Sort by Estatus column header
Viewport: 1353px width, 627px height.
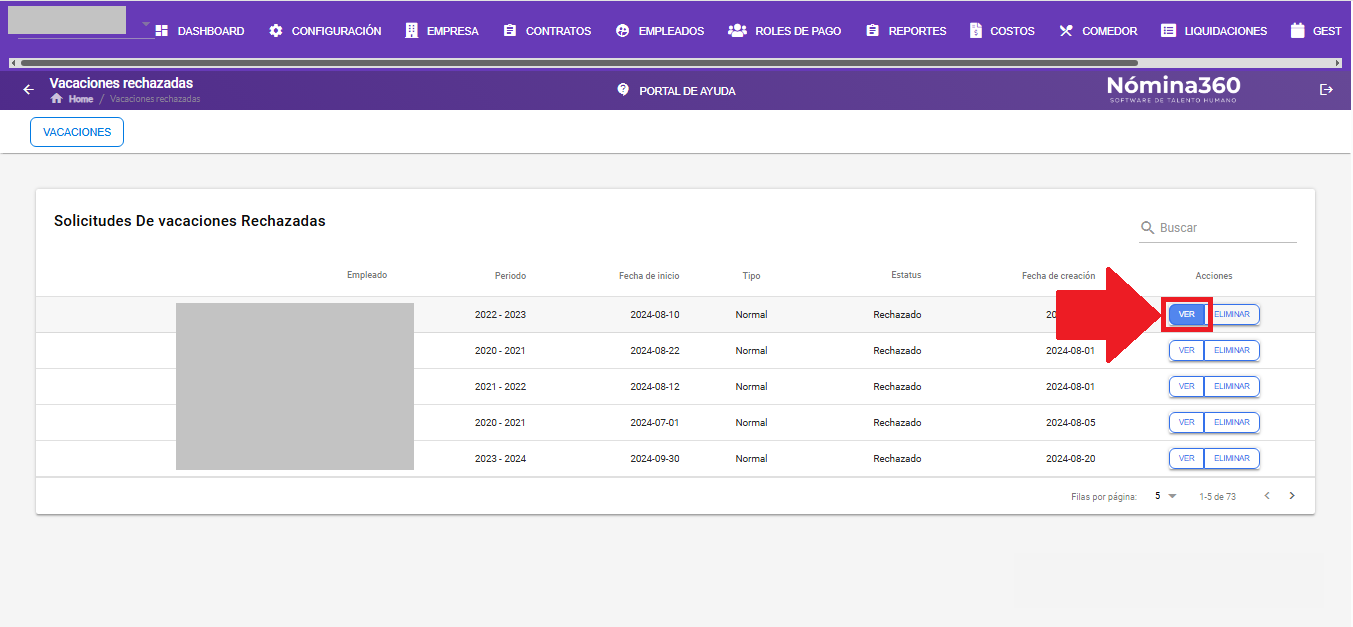coord(906,275)
